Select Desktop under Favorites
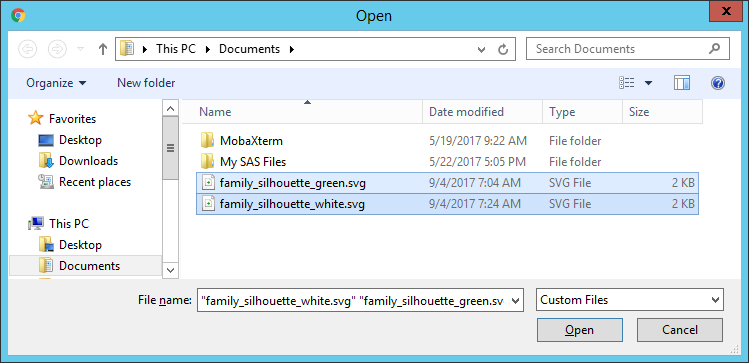 pyautogui.click(x=80, y=140)
